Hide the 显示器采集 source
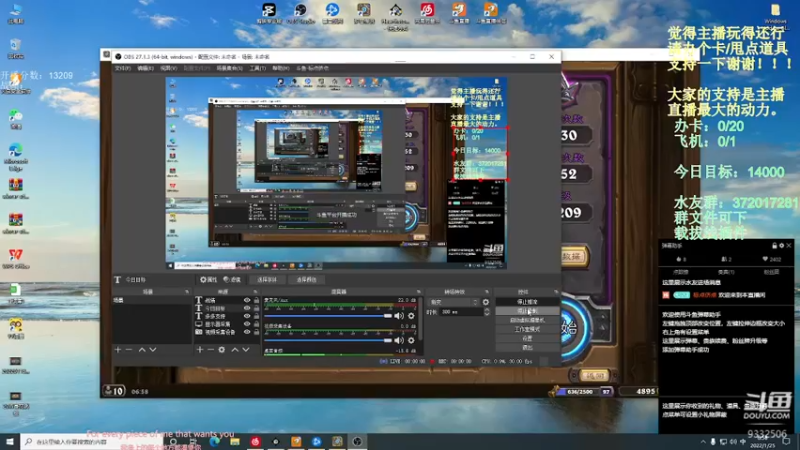Image resolution: width=800 pixels, height=450 pixels. [247, 324]
